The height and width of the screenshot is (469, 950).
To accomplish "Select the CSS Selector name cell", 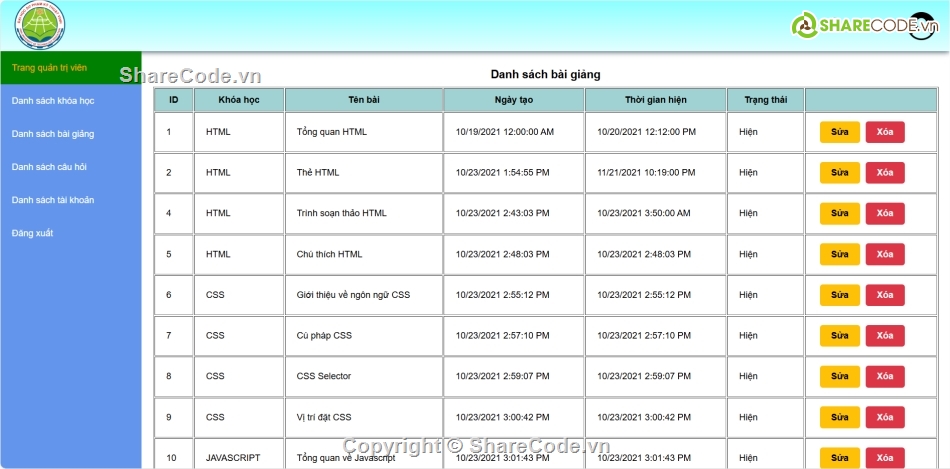I will tap(364, 376).
